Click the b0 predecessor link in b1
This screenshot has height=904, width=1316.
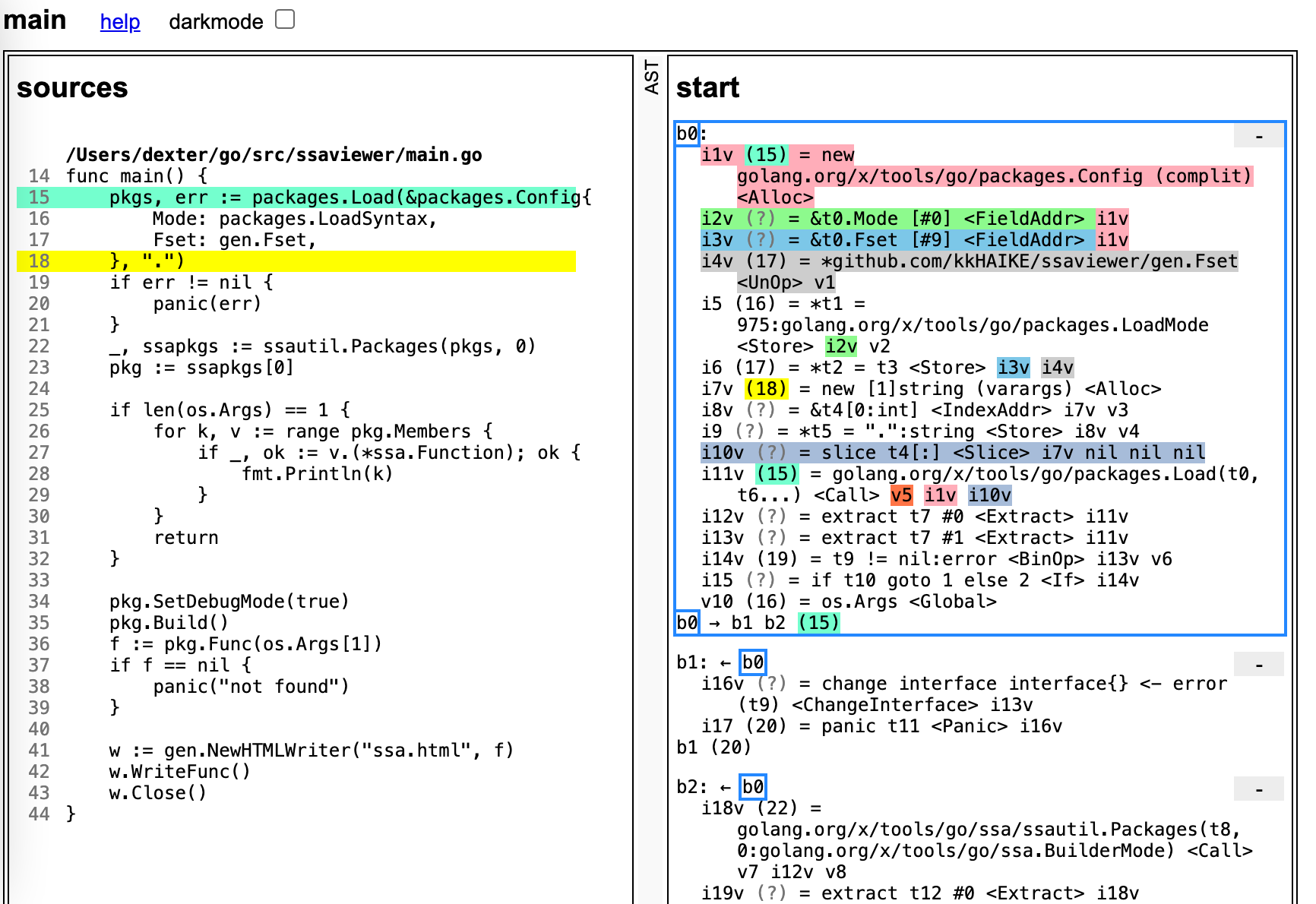pyautogui.click(x=753, y=662)
